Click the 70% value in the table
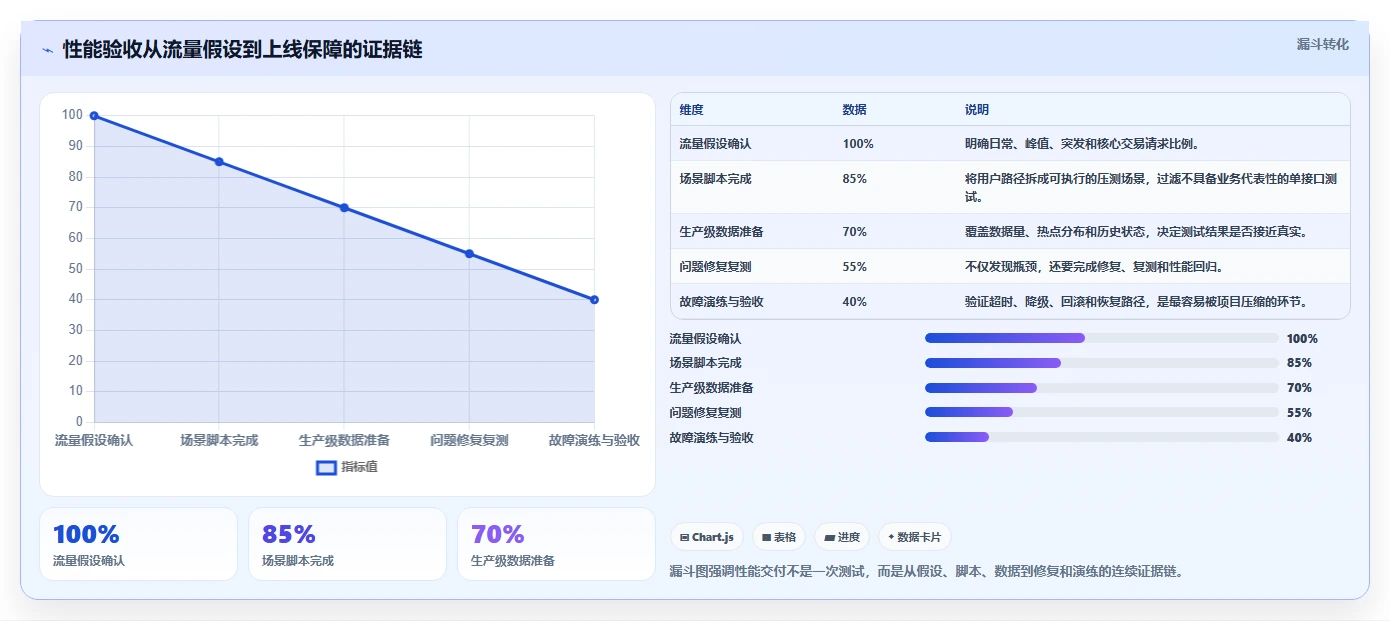The width and height of the screenshot is (1390, 621). tap(855, 232)
